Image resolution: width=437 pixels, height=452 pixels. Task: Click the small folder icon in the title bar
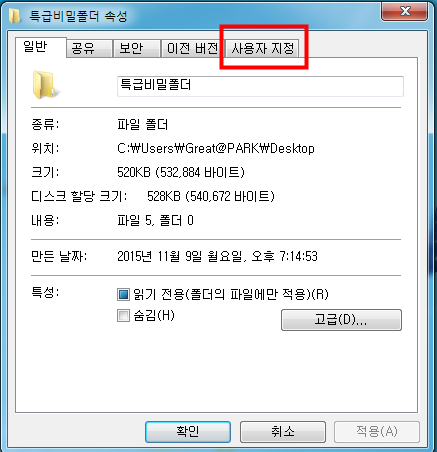[x=14, y=16]
